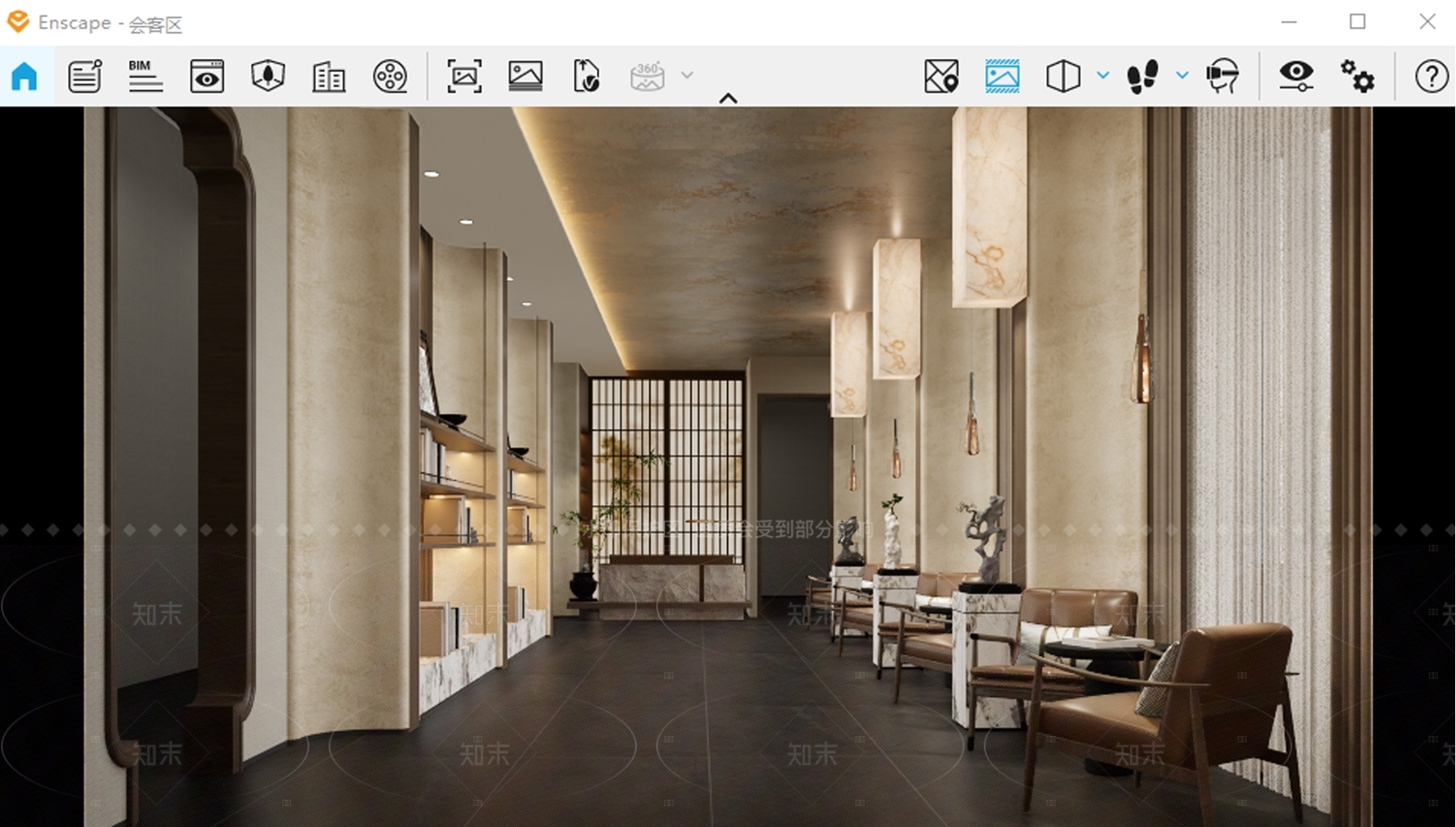Click the Home icon in toolbar
The width and height of the screenshot is (1456, 827).
click(x=25, y=76)
